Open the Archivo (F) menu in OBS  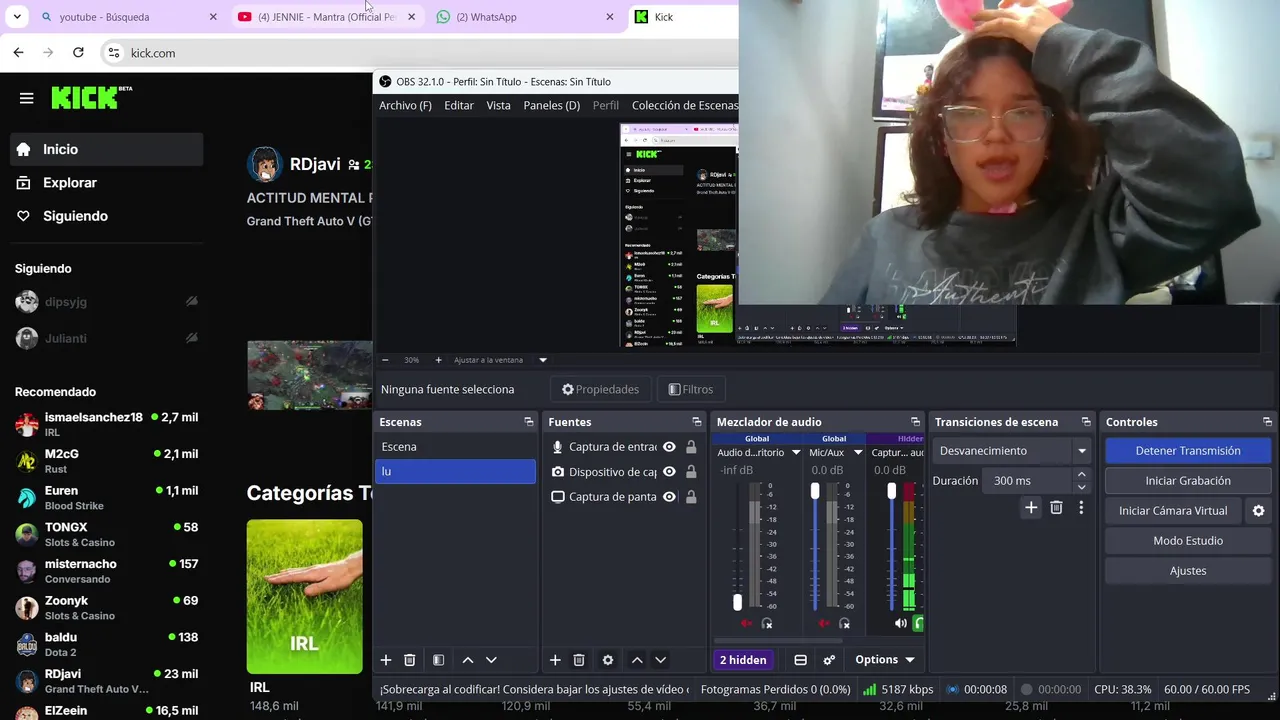point(405,105)
